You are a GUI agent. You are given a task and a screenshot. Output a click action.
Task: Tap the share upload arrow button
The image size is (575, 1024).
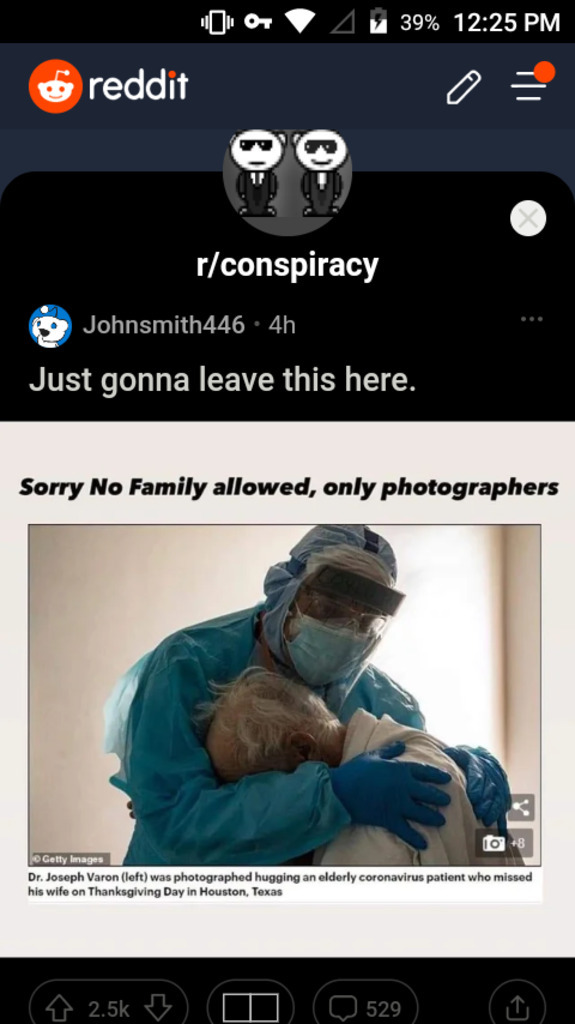(x=517, y=1006)
